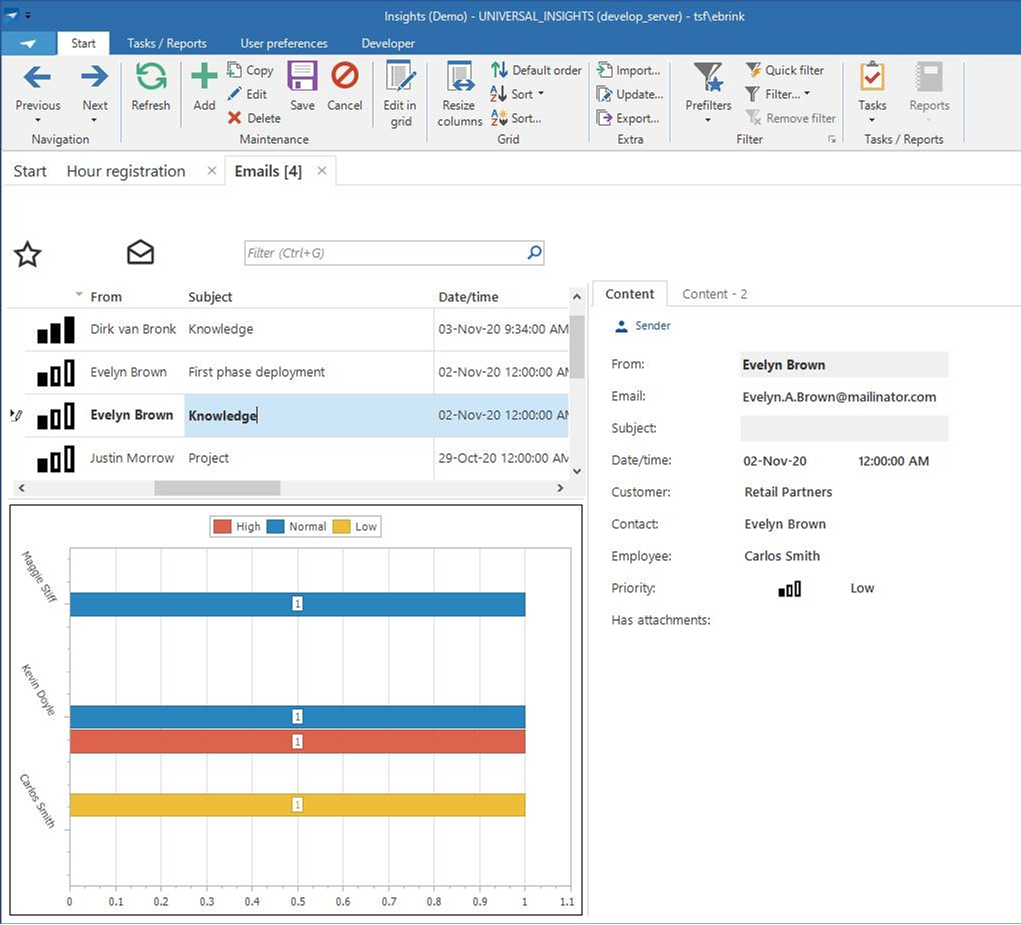The height and width of the screenshot is (925, 1021).
Task: Switch to the Content - 2 tab
Action: (714, 294)
